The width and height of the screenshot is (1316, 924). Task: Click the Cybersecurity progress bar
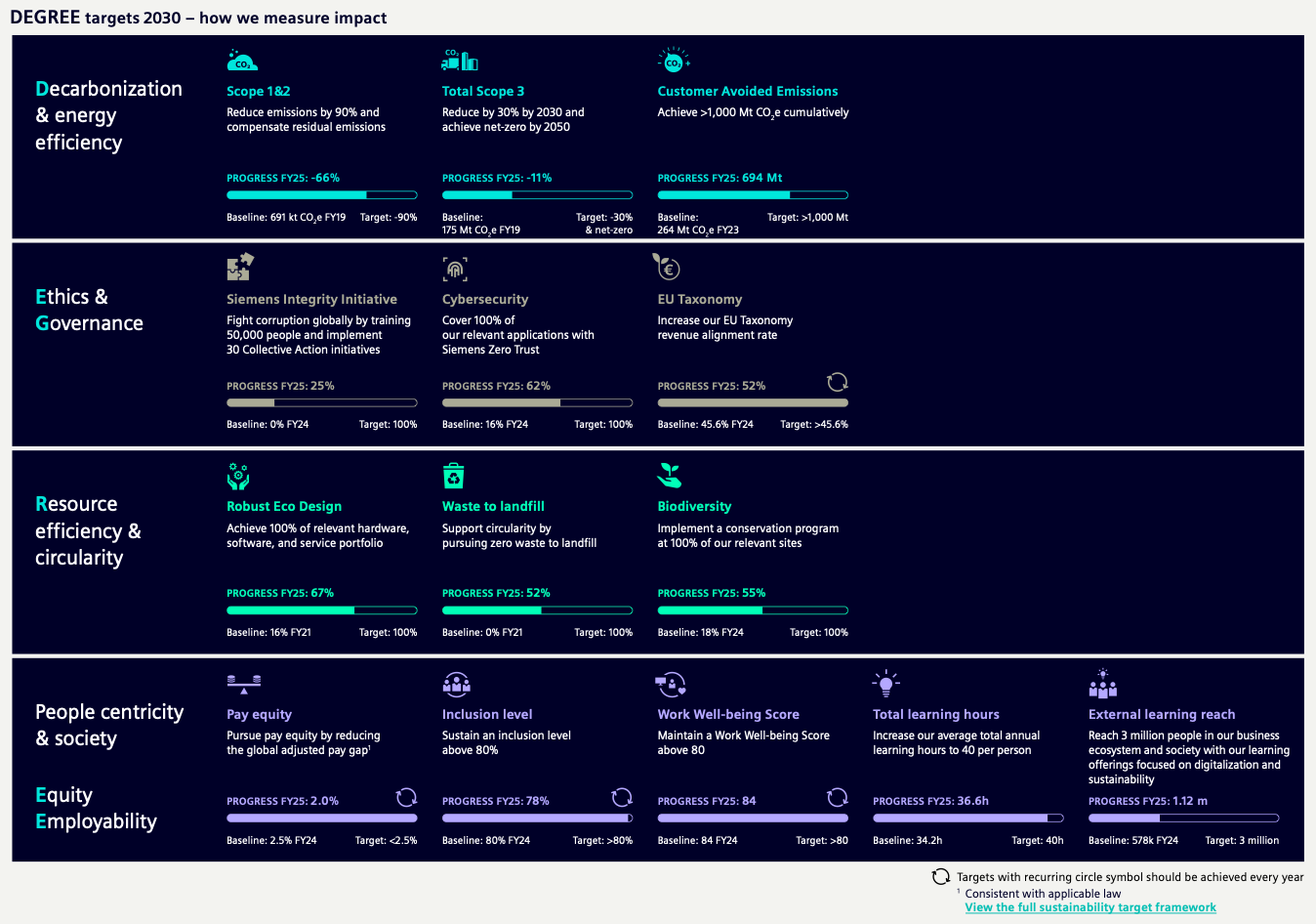click(x=537, y=402)
